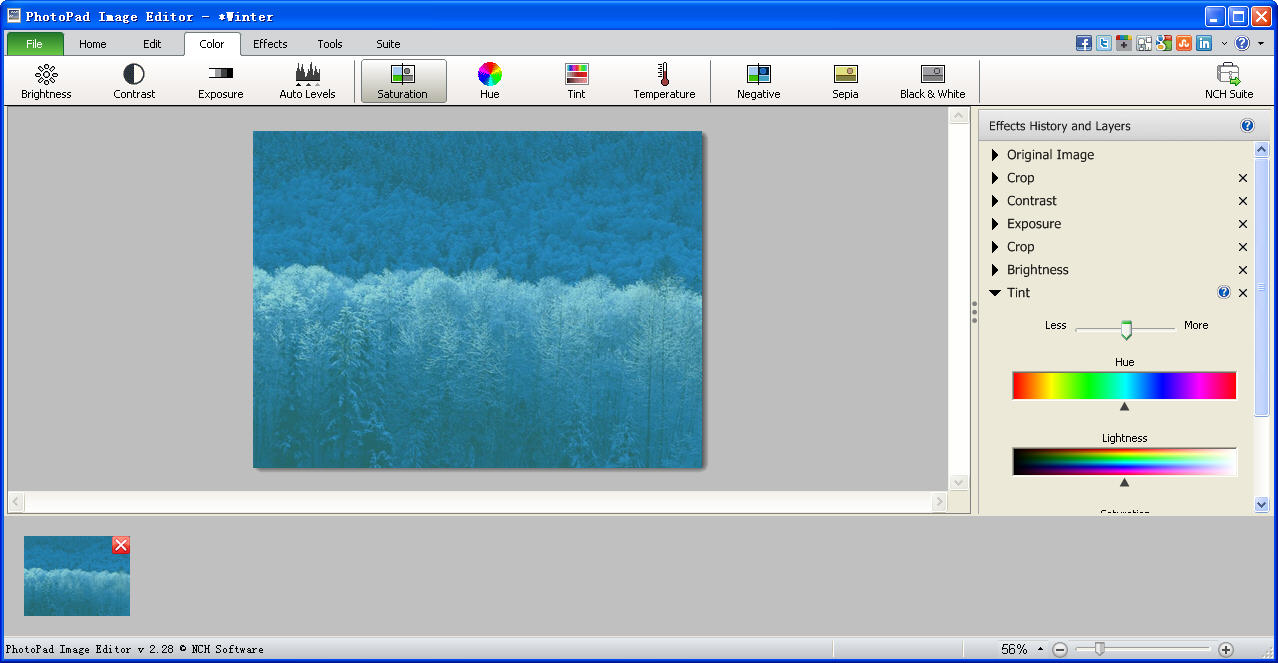Image resolution: width=1278 pixels, height=663 pixels.
Task: Switch to the Suite tab
Action: click(389, 44)
